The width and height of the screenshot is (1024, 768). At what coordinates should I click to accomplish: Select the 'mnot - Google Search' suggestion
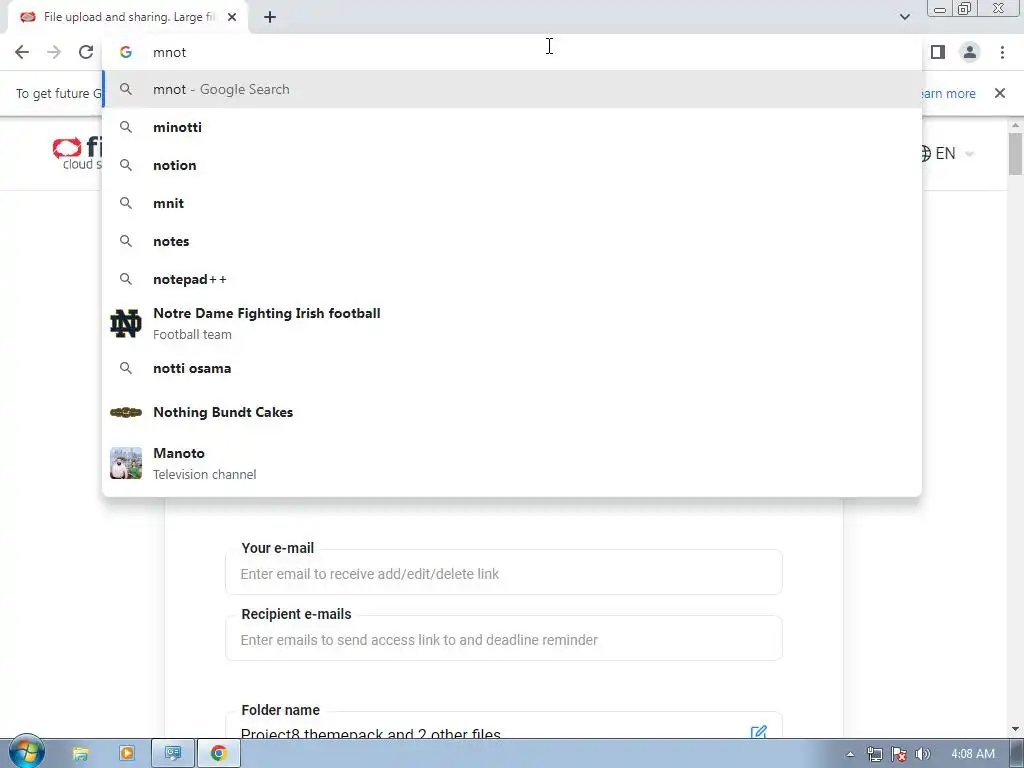coord(512,89)
